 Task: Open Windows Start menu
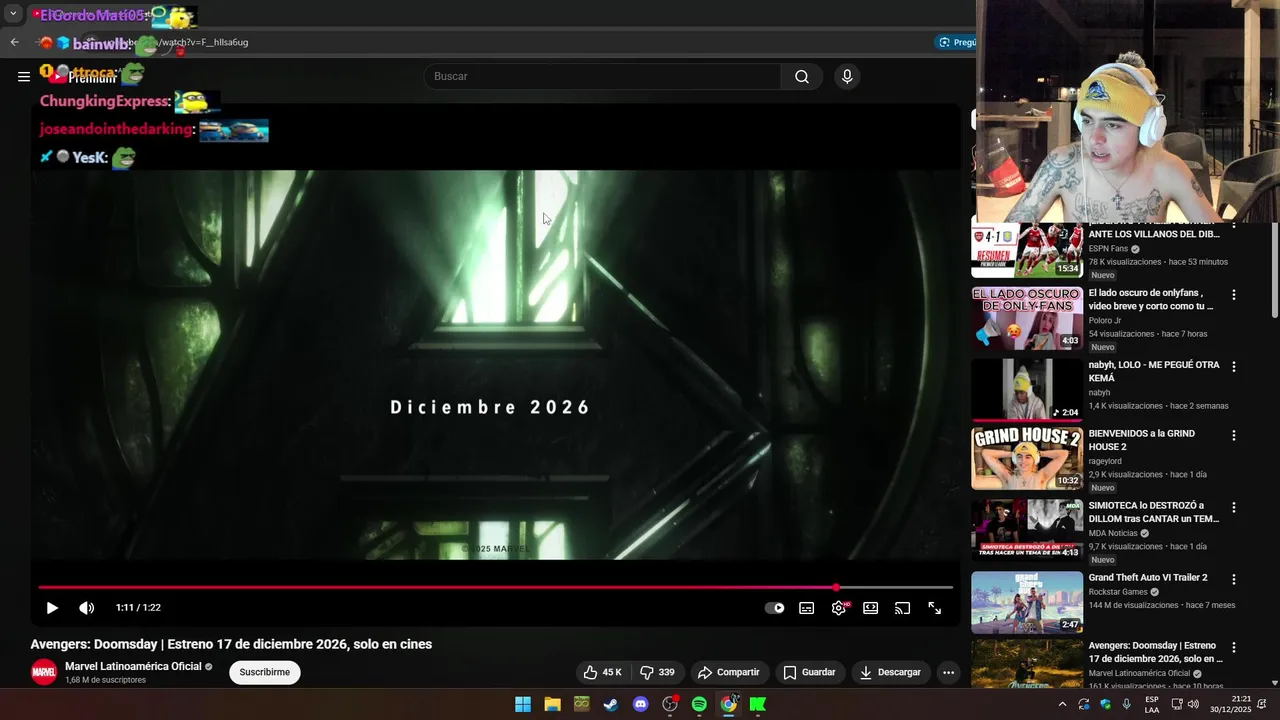[523, 704]
